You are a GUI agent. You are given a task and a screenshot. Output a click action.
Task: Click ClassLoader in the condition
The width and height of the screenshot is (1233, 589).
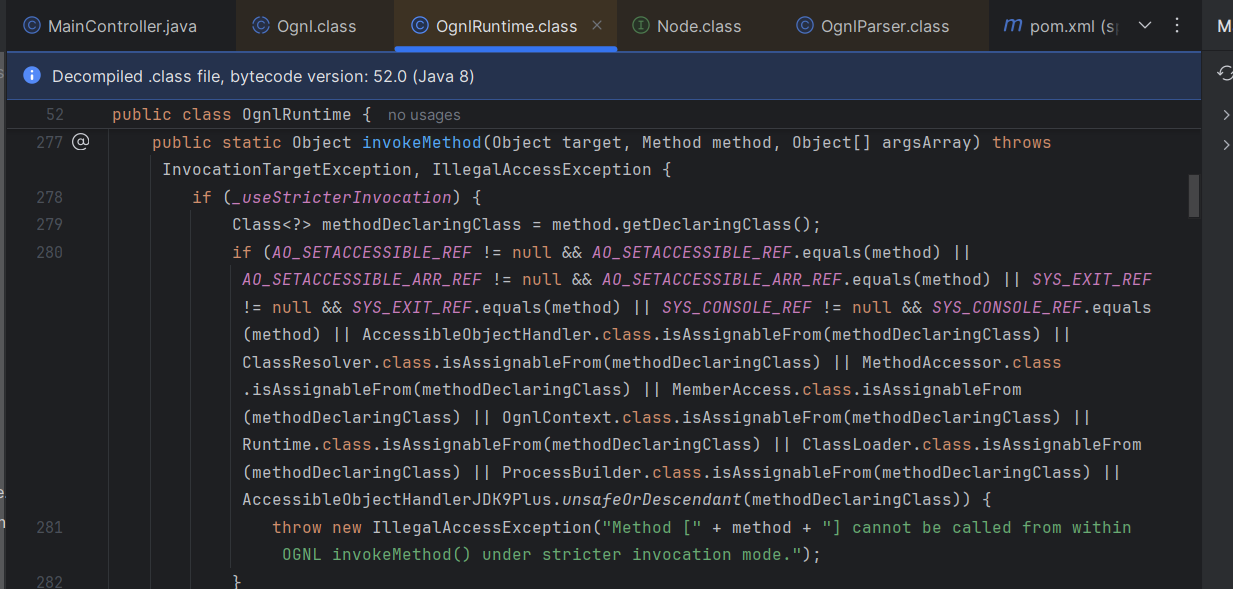point(857,444)
